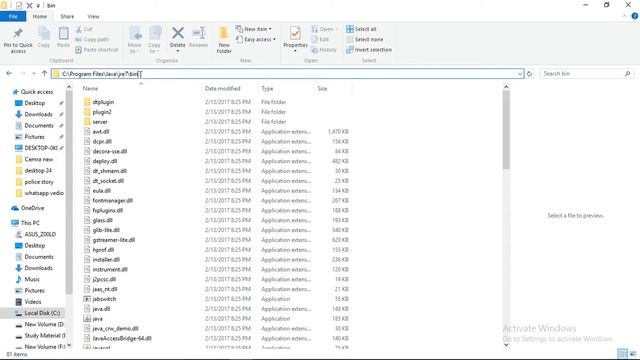Choose Paste shortcut in Clipboard group
The width and height of the screenshot is (640, 360).
point(97,49)
